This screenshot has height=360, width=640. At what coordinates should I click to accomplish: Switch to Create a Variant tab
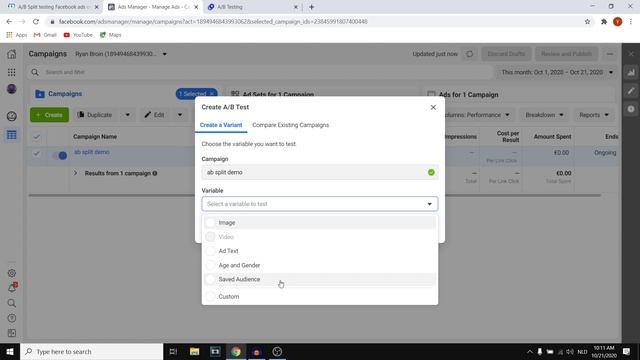click(x=221, y=125)
